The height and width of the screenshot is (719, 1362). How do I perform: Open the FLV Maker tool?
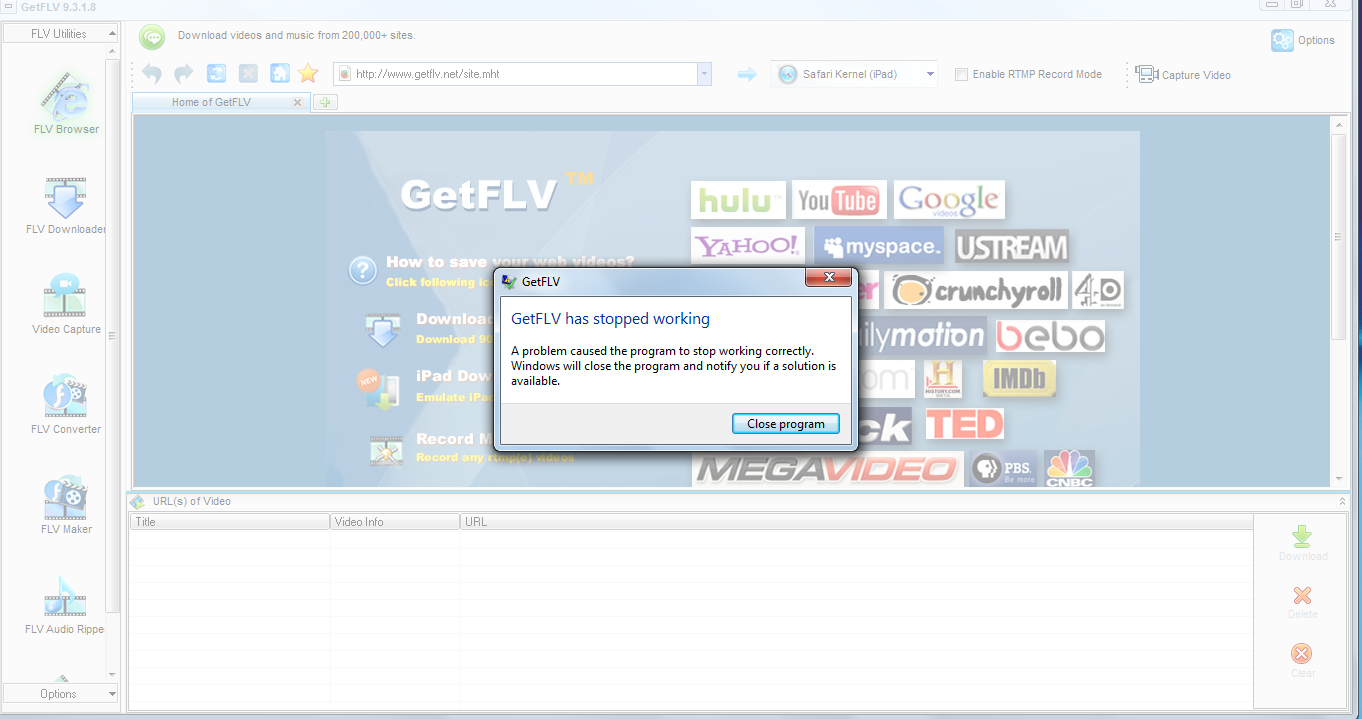(65, 504)
